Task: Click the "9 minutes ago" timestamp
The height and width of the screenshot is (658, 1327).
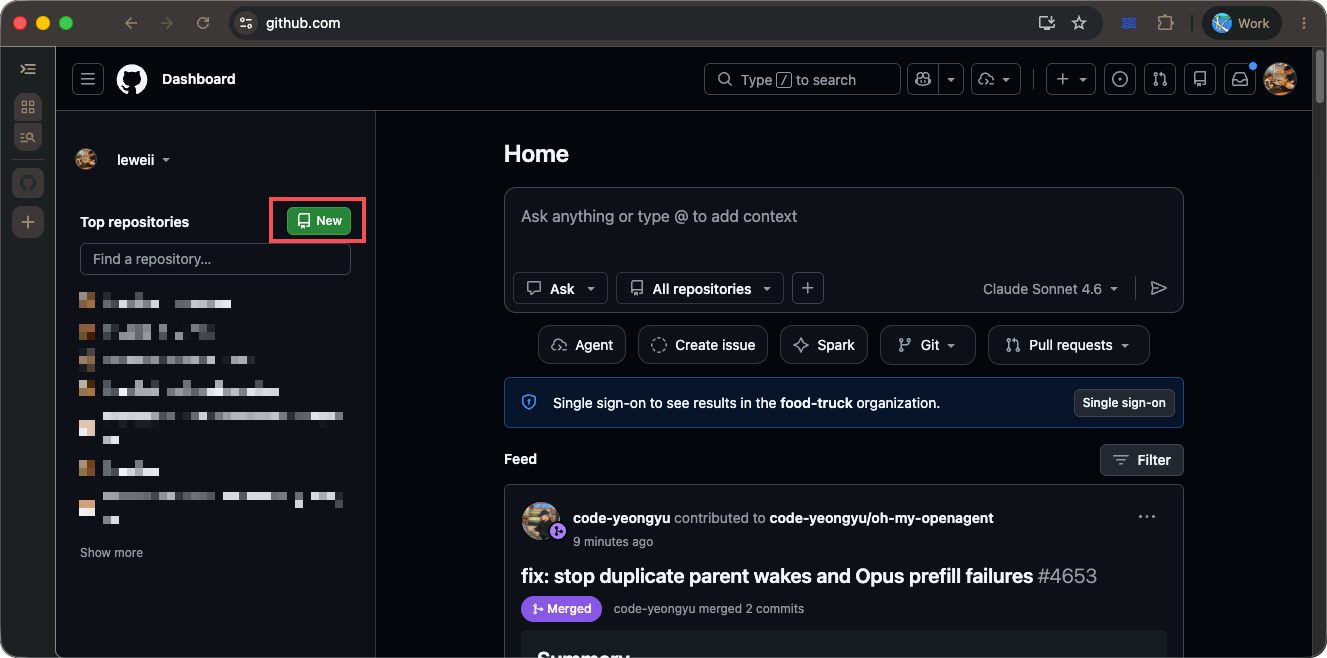Action: click(613, 542)
